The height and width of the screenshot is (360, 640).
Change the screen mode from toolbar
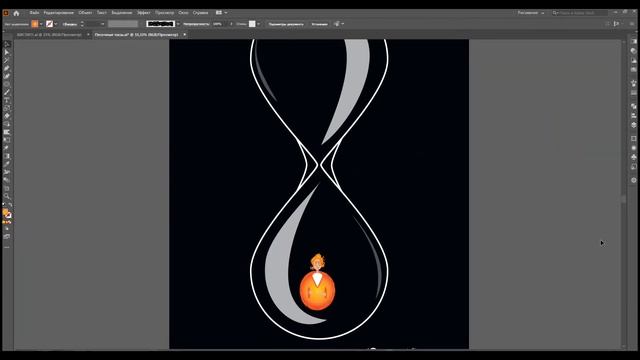click(7, 236)
